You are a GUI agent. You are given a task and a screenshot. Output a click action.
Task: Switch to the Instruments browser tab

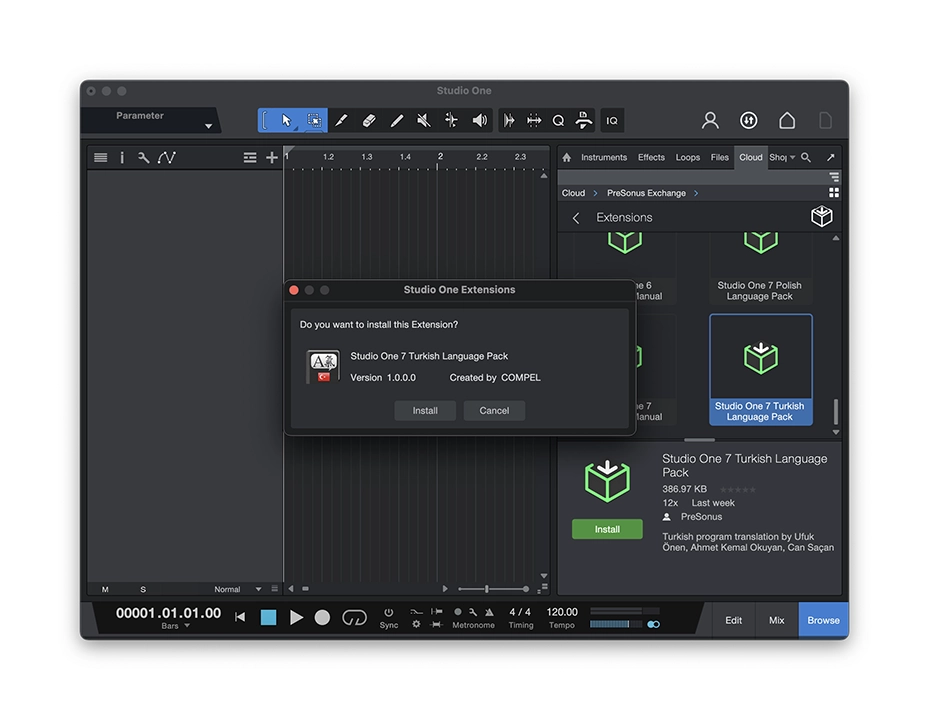tap(604, 157)
